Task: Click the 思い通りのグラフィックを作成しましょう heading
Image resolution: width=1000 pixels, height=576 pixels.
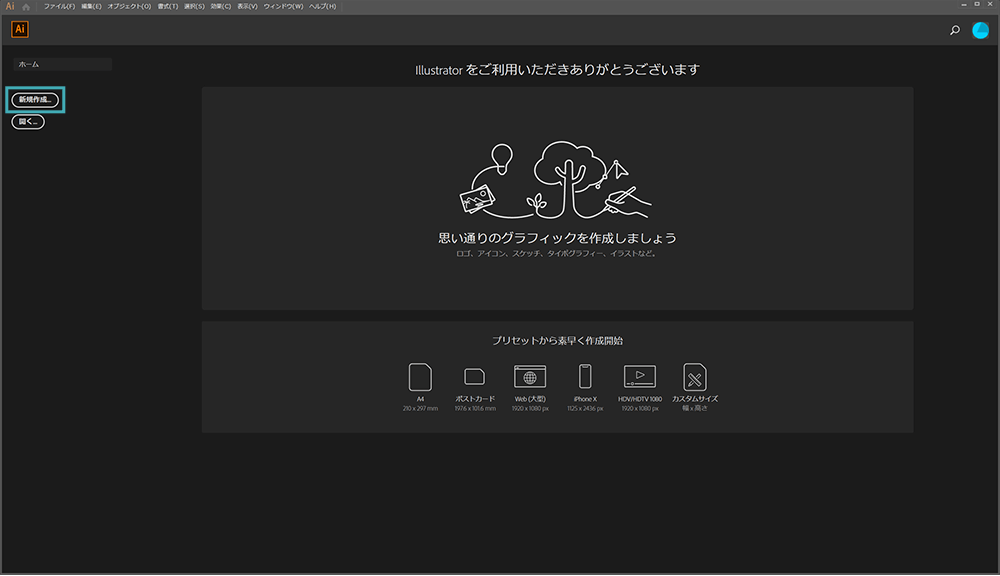Action: pos(557,238)
